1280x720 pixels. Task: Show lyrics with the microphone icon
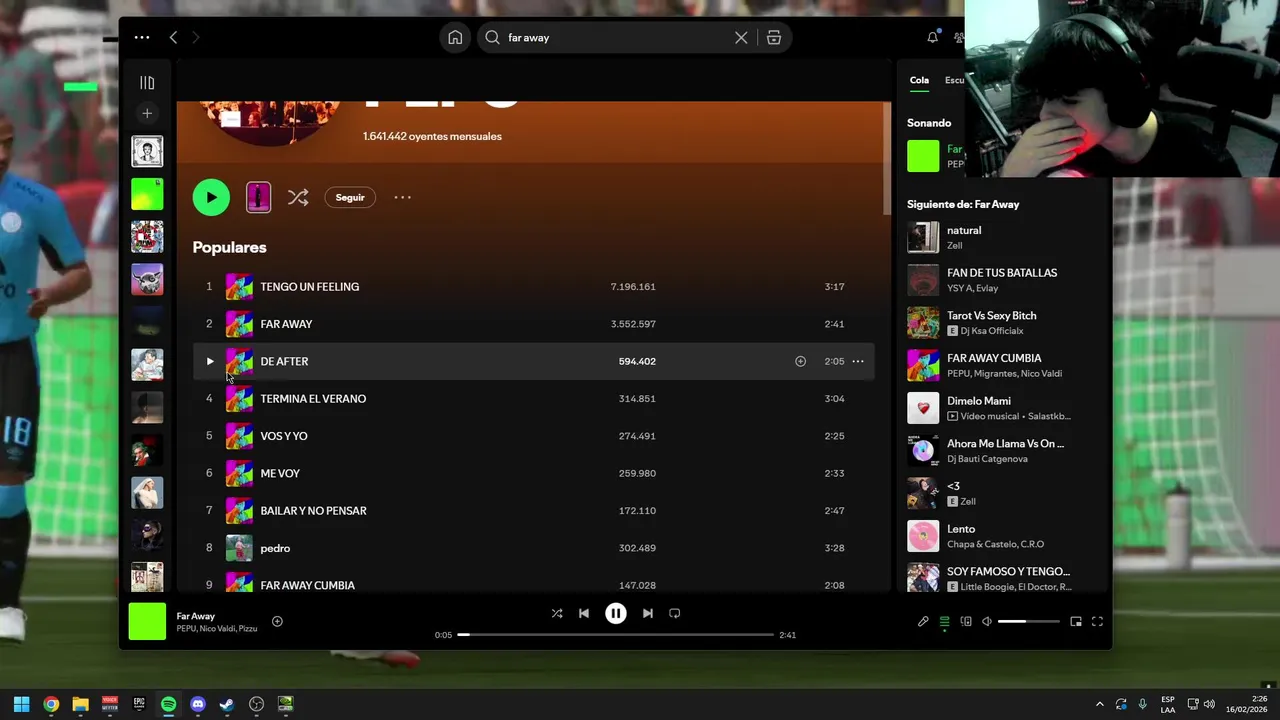(x=923, y=621)
